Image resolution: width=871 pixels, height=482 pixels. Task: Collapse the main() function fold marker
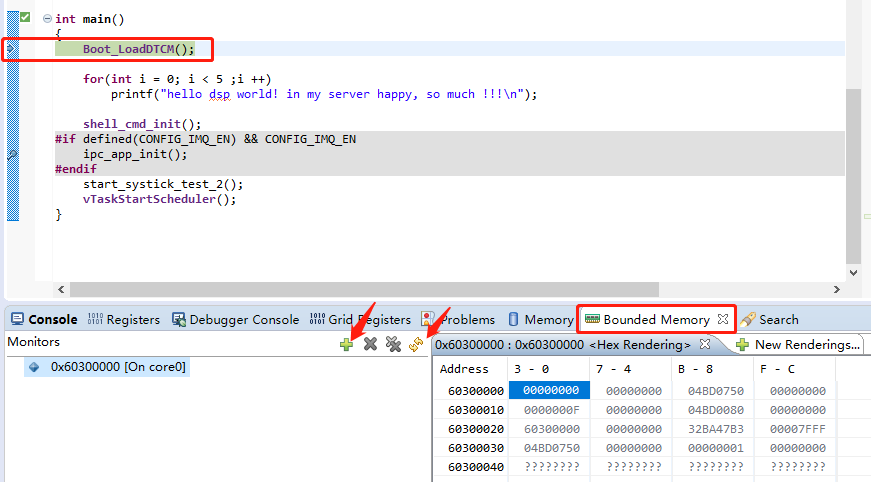click(x=47, y=19)
